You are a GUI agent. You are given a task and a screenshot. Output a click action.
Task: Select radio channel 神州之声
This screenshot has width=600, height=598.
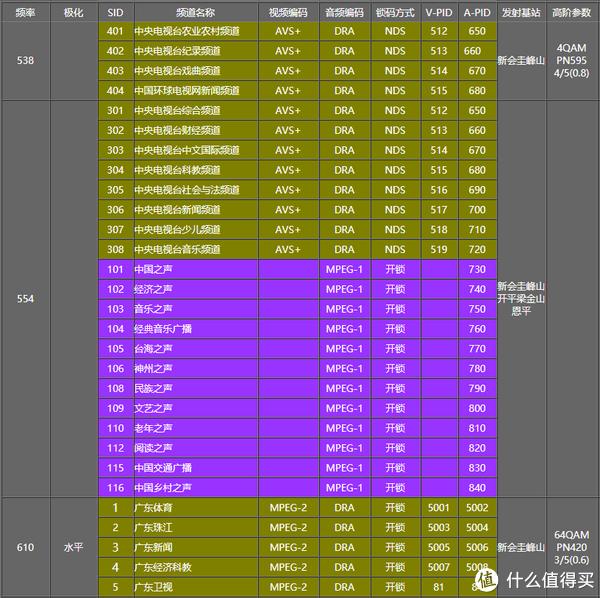tap(153, 369)
